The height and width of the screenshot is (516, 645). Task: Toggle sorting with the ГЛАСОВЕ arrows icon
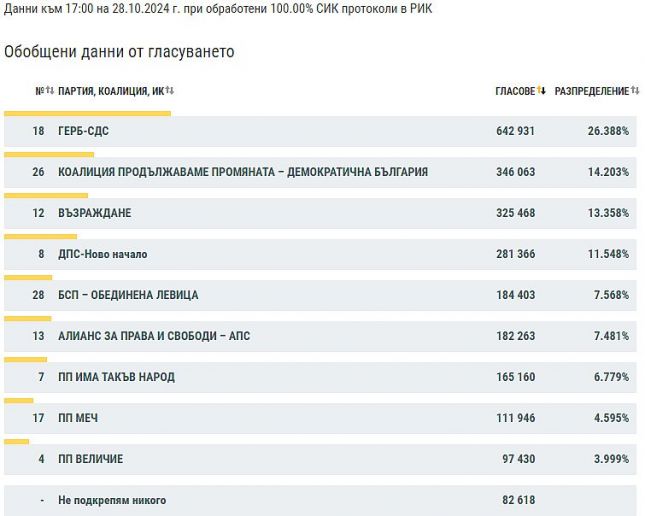(541, 90)
